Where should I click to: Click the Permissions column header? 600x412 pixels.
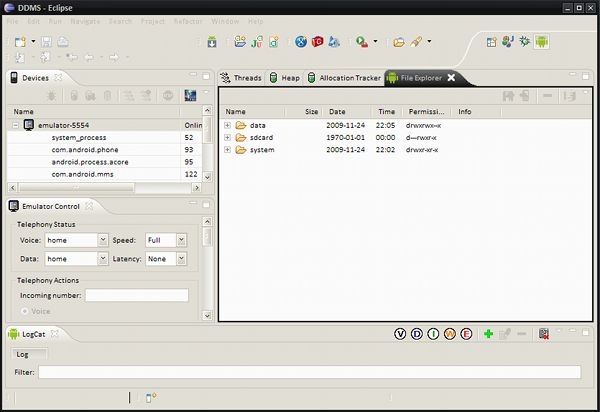[426, 112]
